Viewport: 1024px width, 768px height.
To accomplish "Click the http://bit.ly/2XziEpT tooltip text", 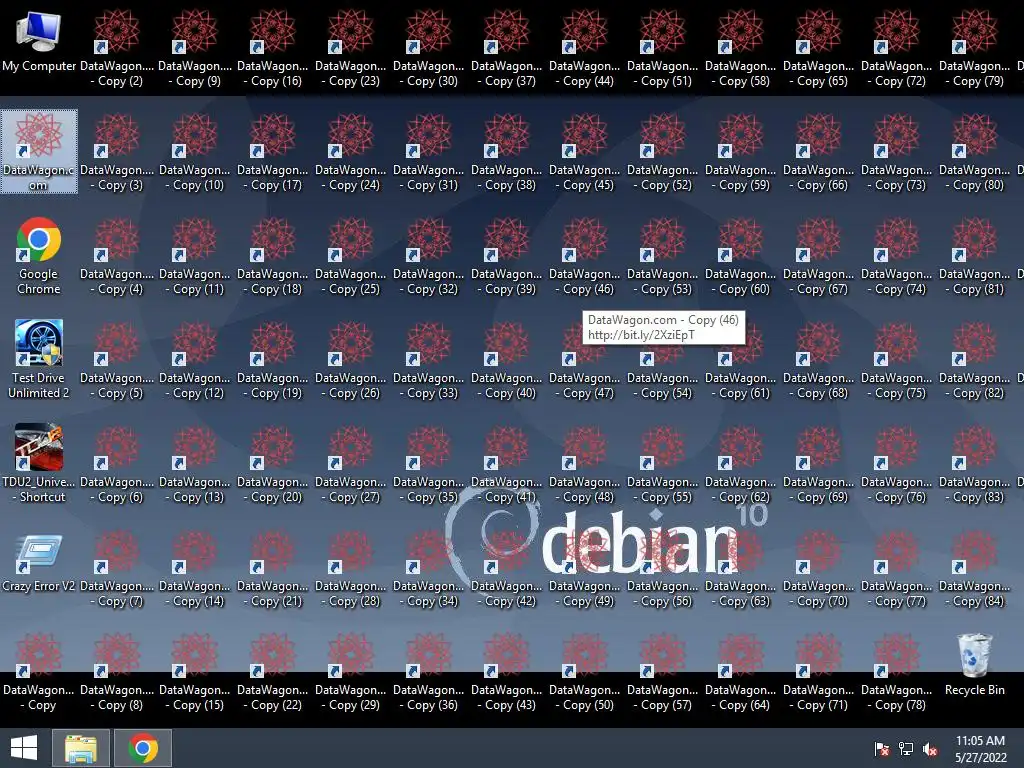I will pyautogui.click(x=641, y=335).
